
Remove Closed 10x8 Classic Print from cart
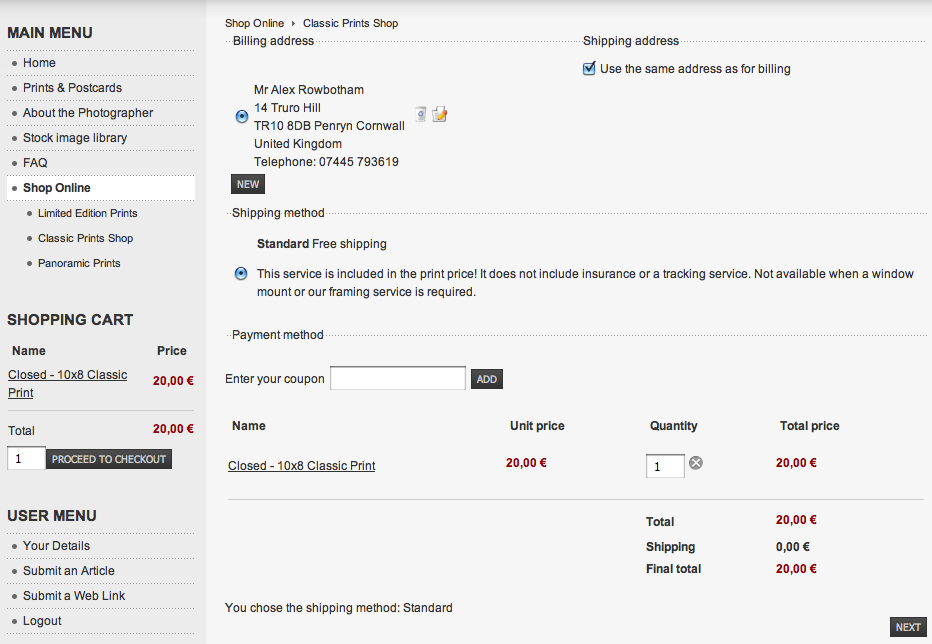point(695,463)
